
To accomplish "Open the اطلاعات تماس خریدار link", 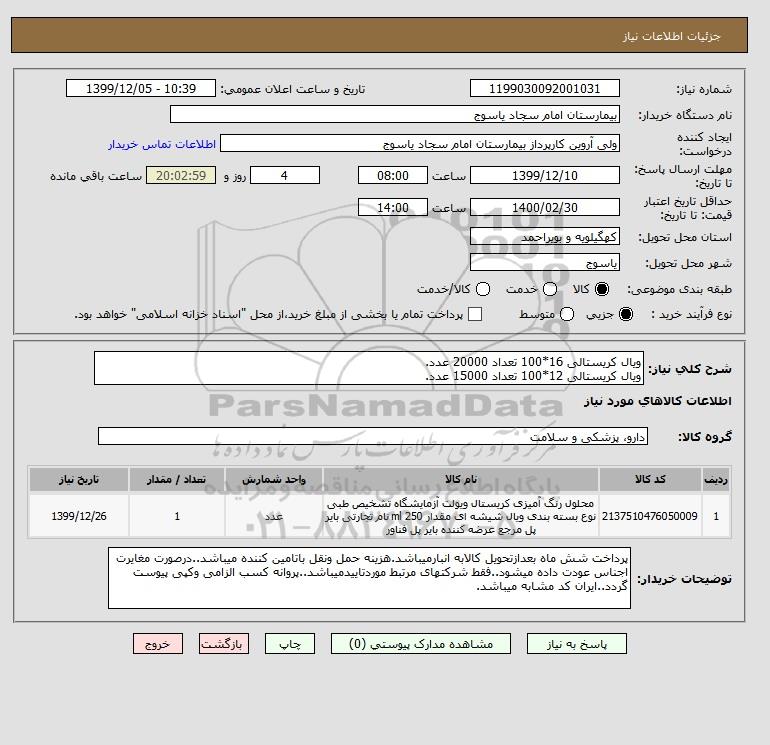I will (162, 144).
